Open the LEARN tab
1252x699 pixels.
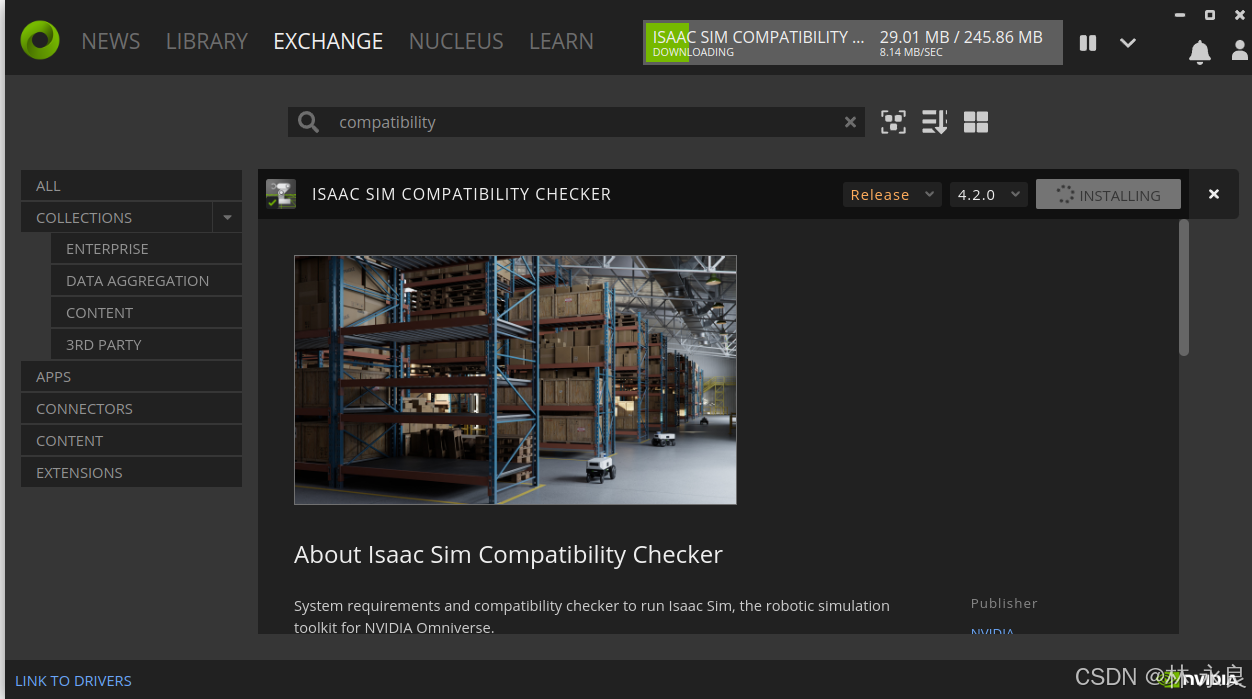(561, 41)
